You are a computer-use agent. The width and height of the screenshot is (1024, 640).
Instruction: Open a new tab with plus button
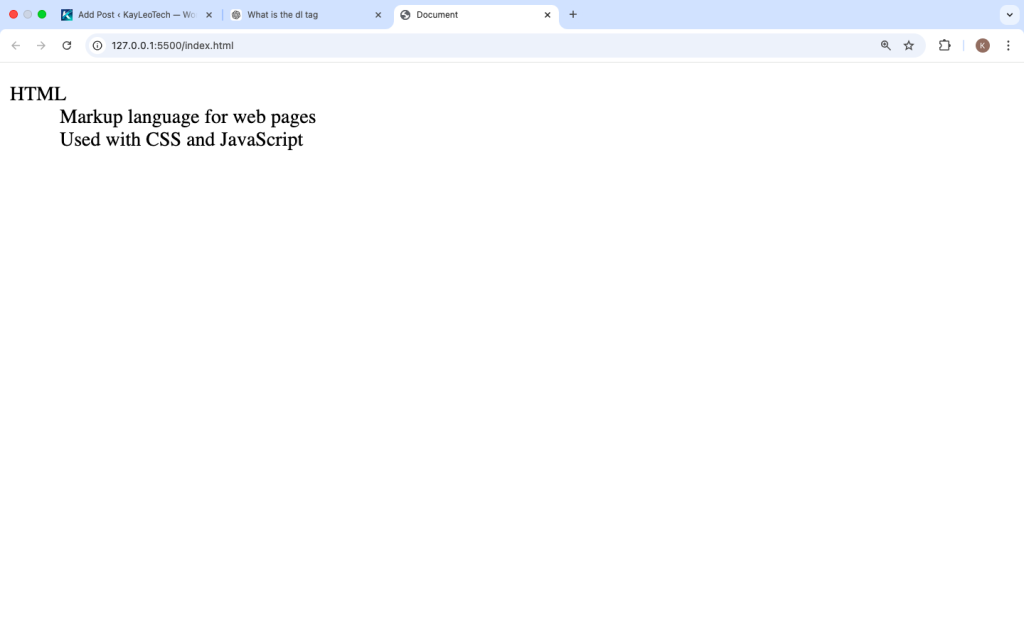click(x=573, y=15)
